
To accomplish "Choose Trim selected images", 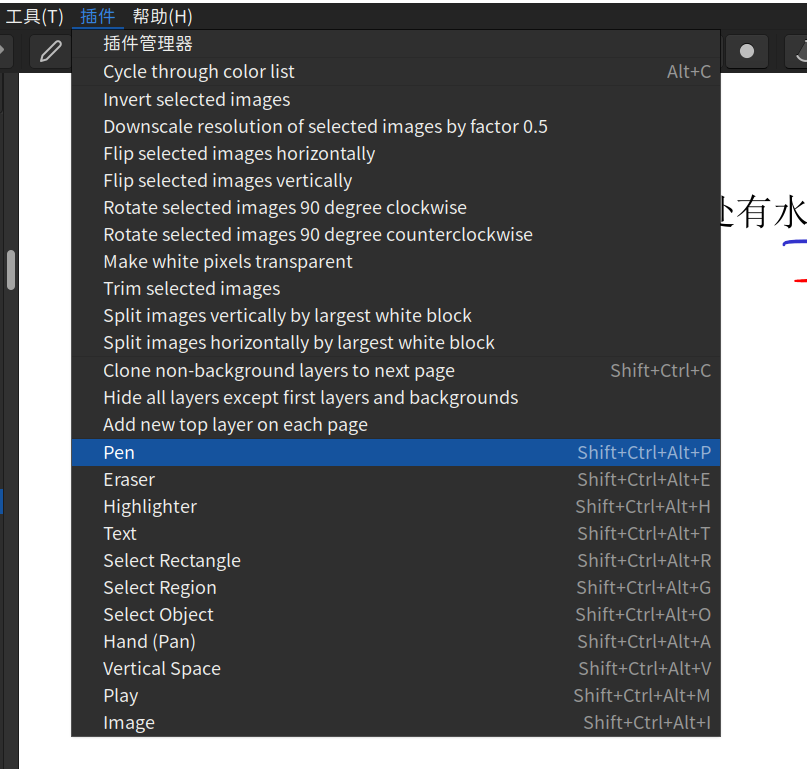I will point(396,289).
